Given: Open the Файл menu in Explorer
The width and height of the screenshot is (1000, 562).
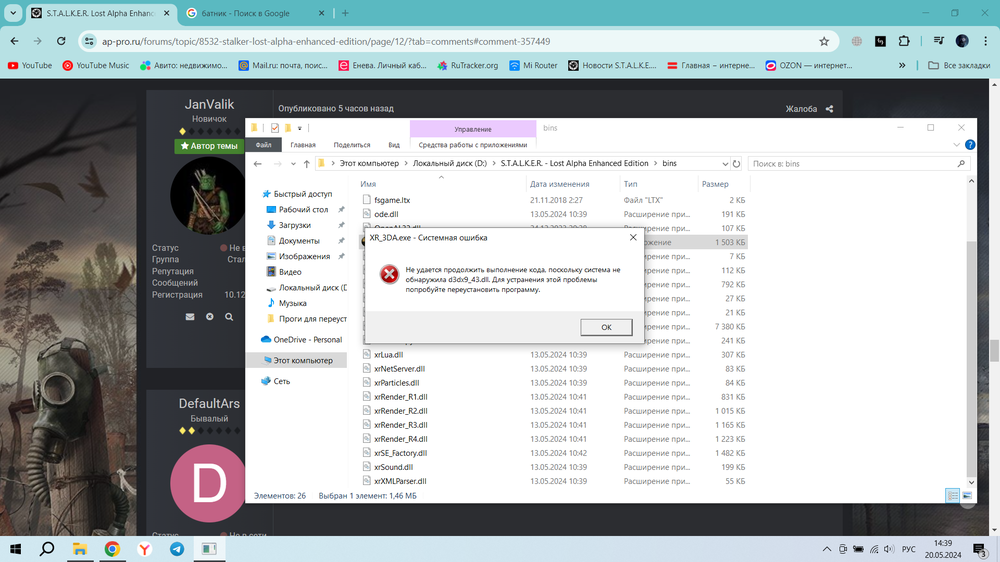Looking at the screenshot, I should [x=263, y=145].
